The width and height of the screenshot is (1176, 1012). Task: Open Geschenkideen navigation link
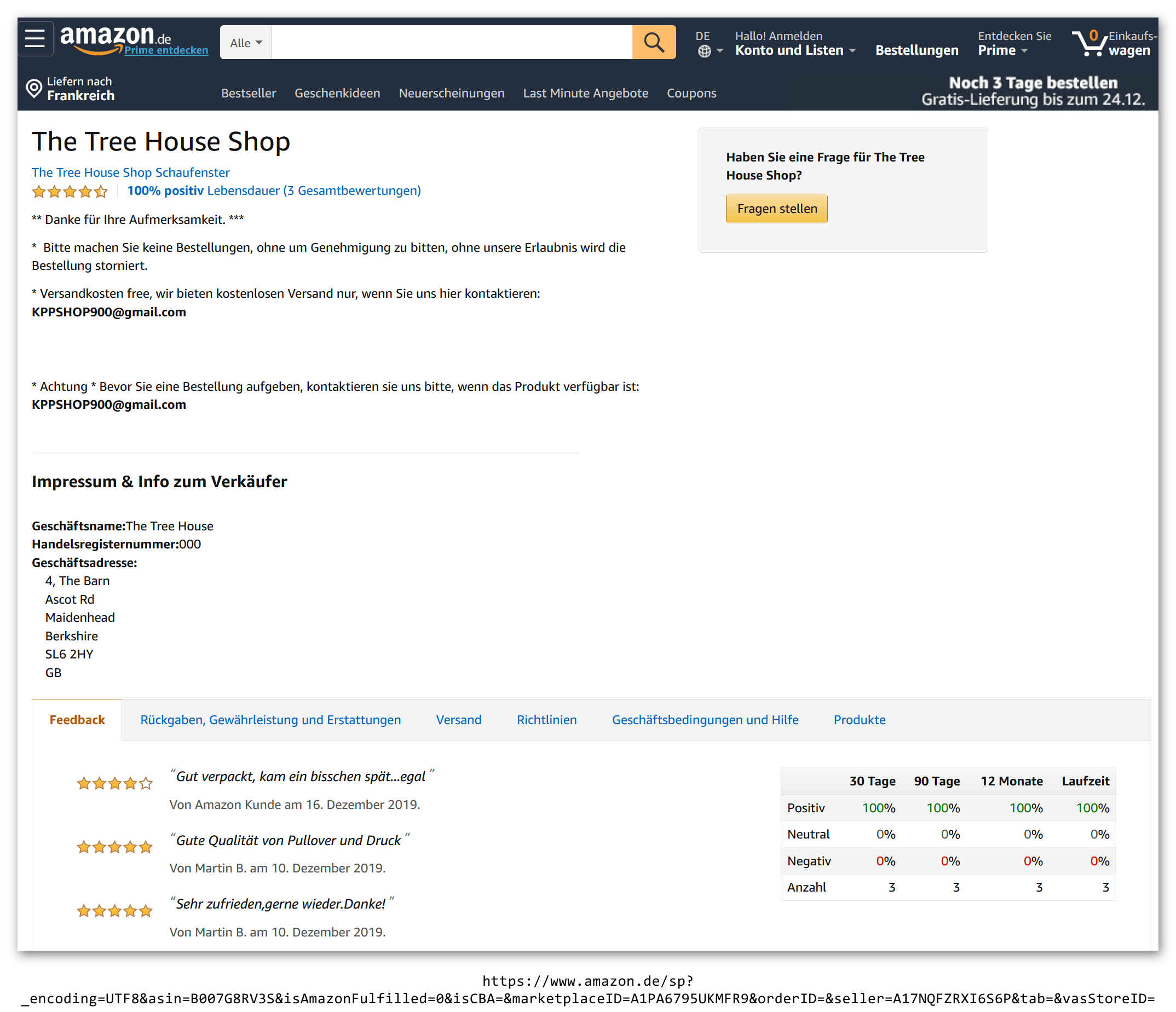[x=337, y=93]
